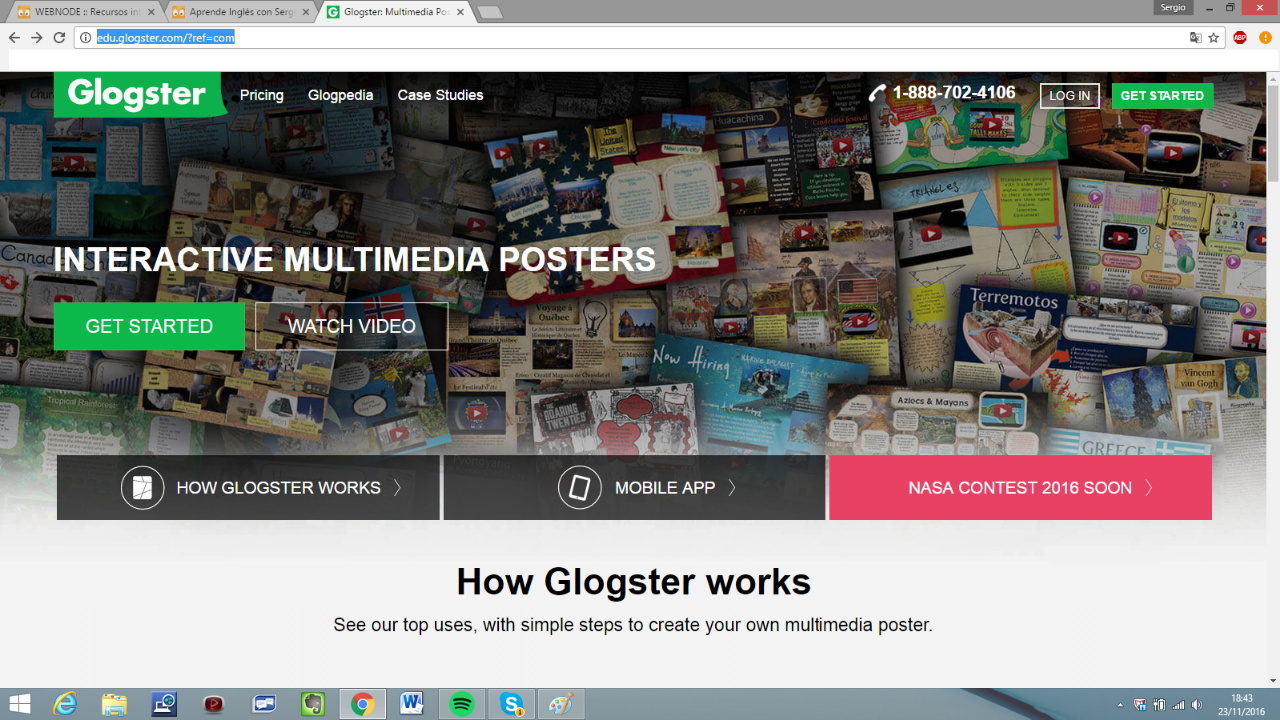Open Skype from the taskbar
Image resolution: width=1280 pixels, height=720 pixels.
(x=512, y=704)
